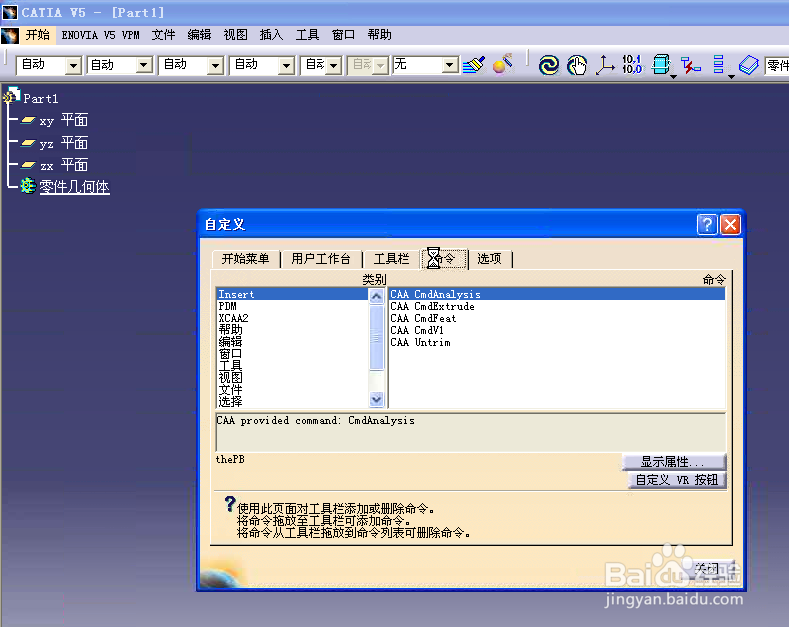Select 选择 in the category list
Viewport: 789px width, 627px height.
[292, 402]
